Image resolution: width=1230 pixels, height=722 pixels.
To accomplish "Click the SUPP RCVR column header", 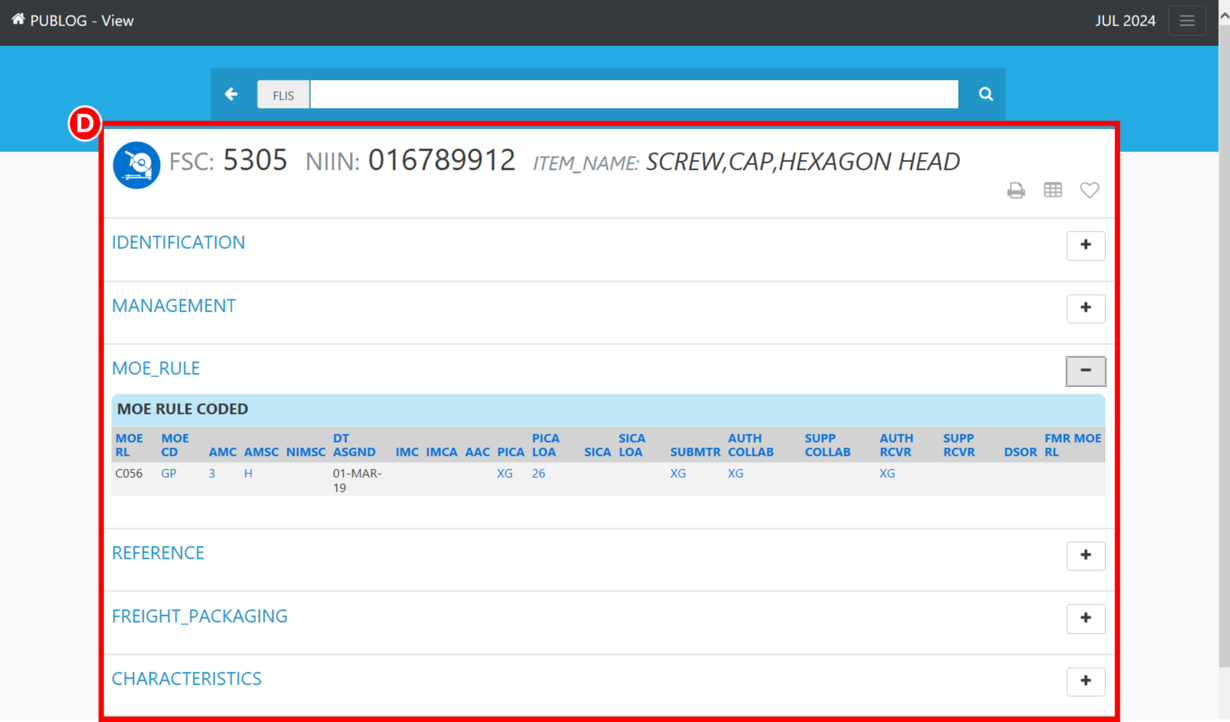I will point(959,445).
